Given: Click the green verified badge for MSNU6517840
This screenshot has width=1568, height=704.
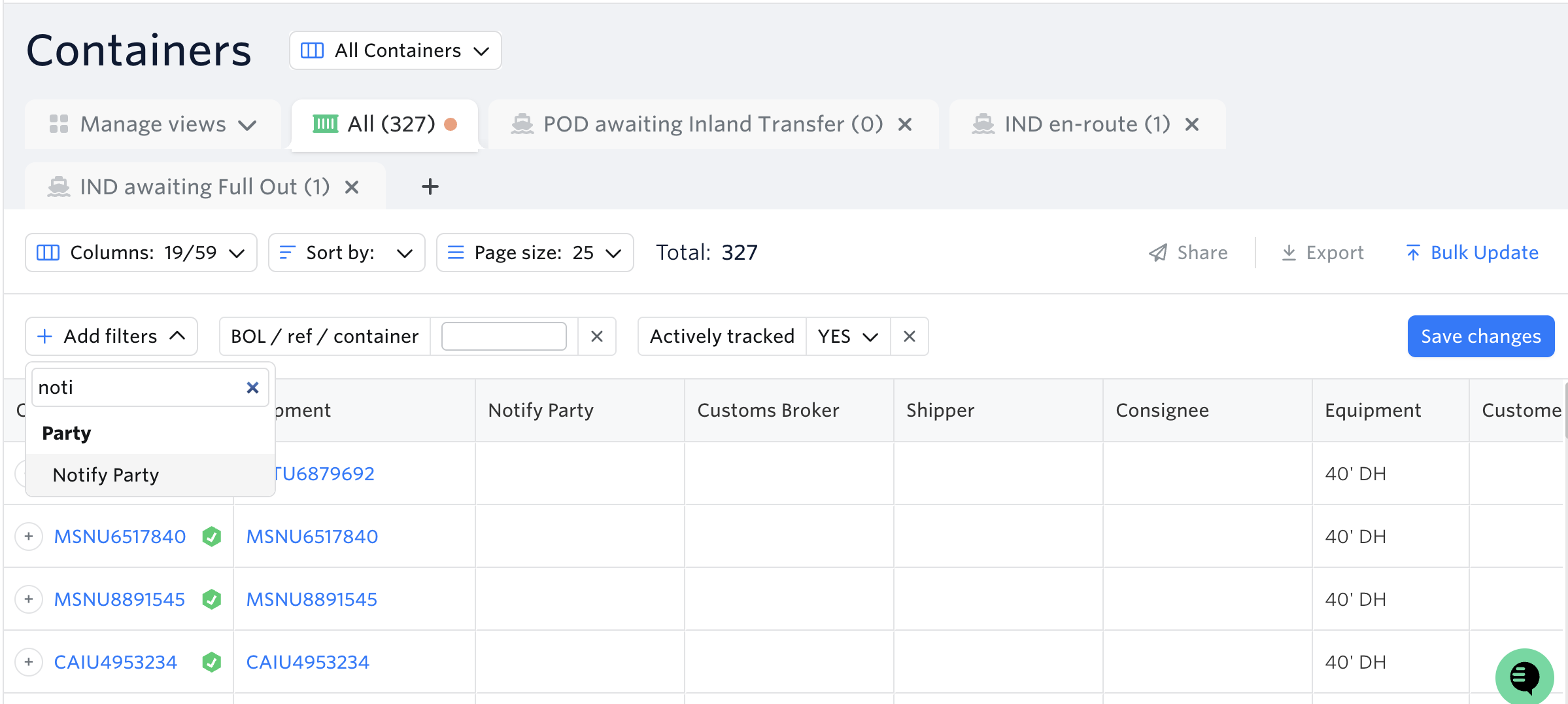Looking at the screenshot, I should 211,537.
